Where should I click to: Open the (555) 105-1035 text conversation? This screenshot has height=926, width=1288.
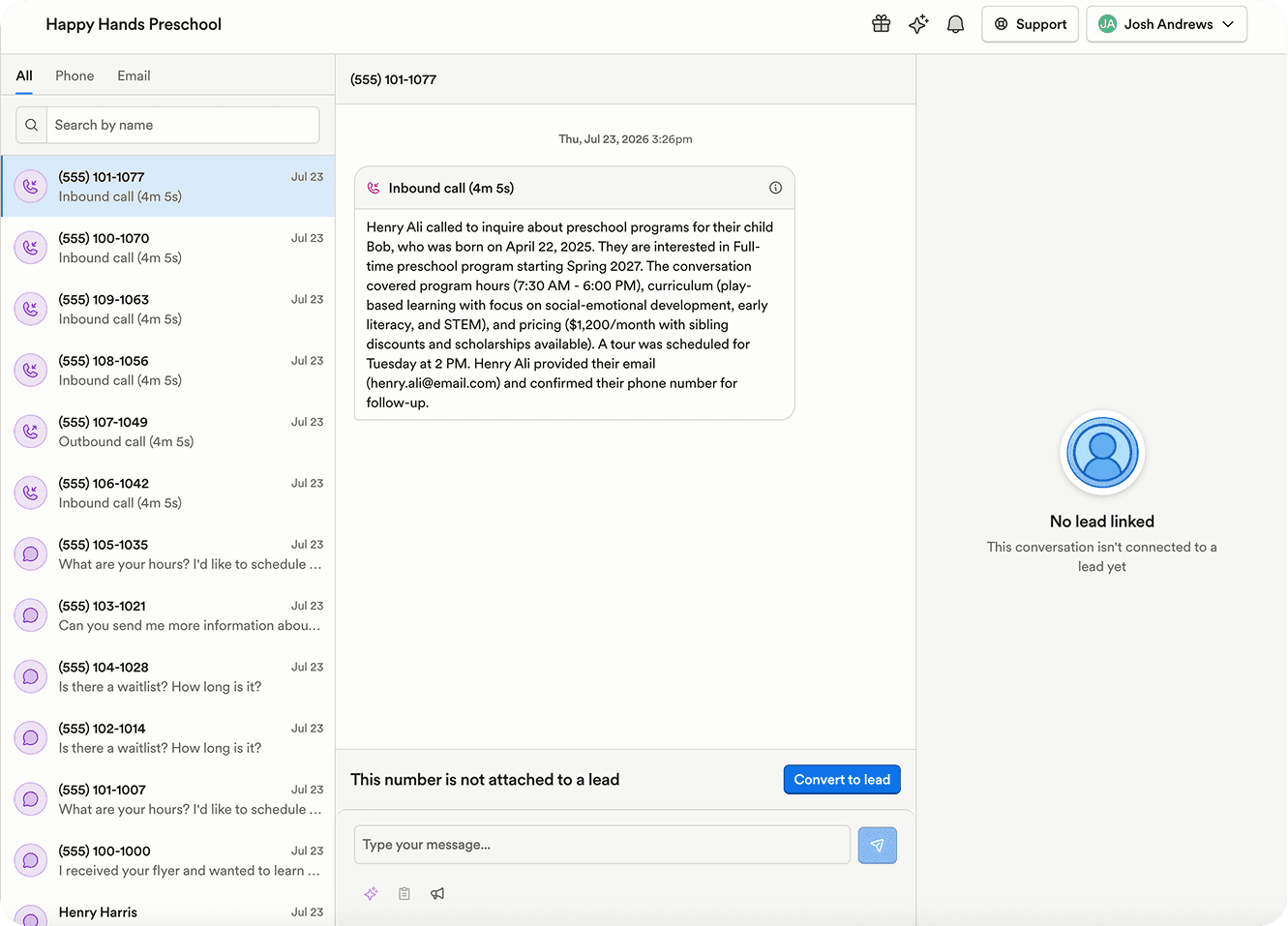pos(167,554)
